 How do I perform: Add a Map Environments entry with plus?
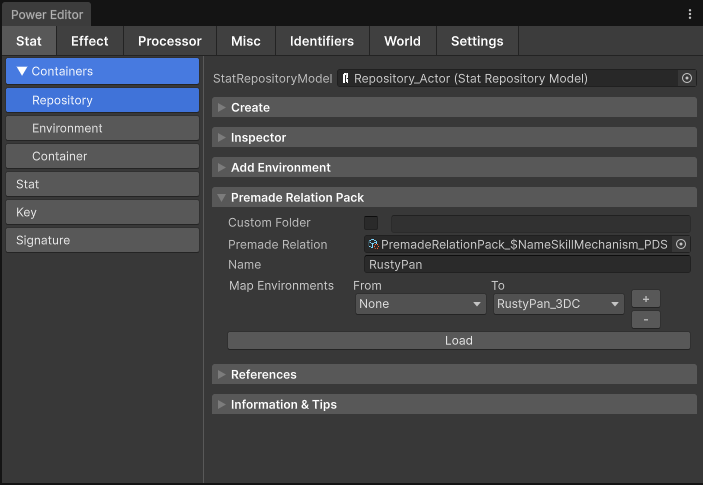[x=646, y=299]
